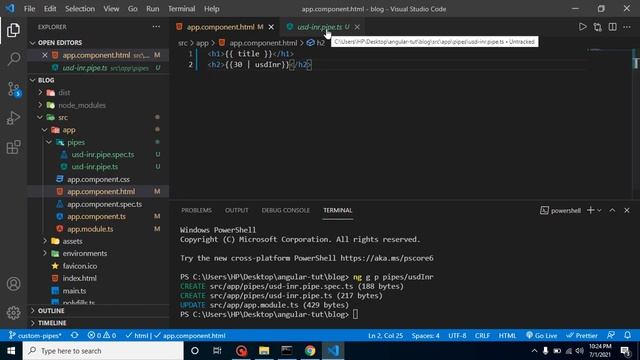Maximize the terminal panel size
The height and width of the screenshot is (360, 640).
pyautogui.click(x=612, y=210)
